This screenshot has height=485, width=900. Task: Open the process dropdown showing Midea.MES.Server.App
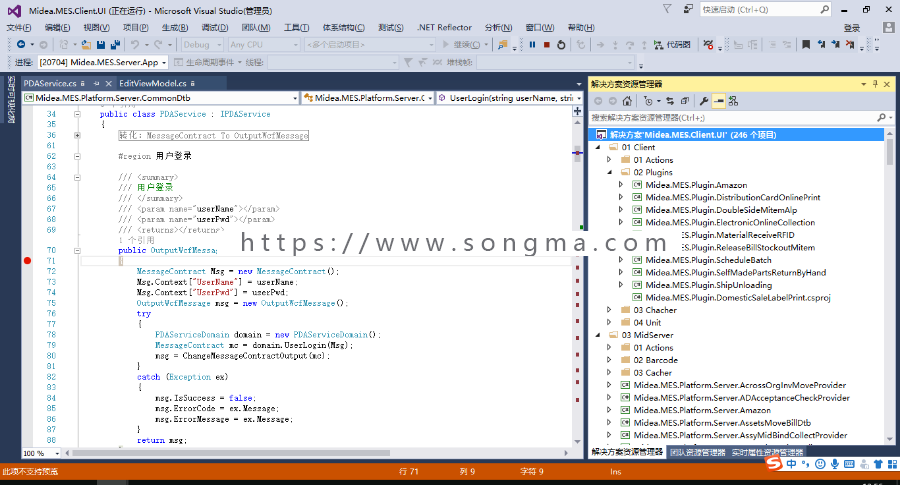coord(102,63)
